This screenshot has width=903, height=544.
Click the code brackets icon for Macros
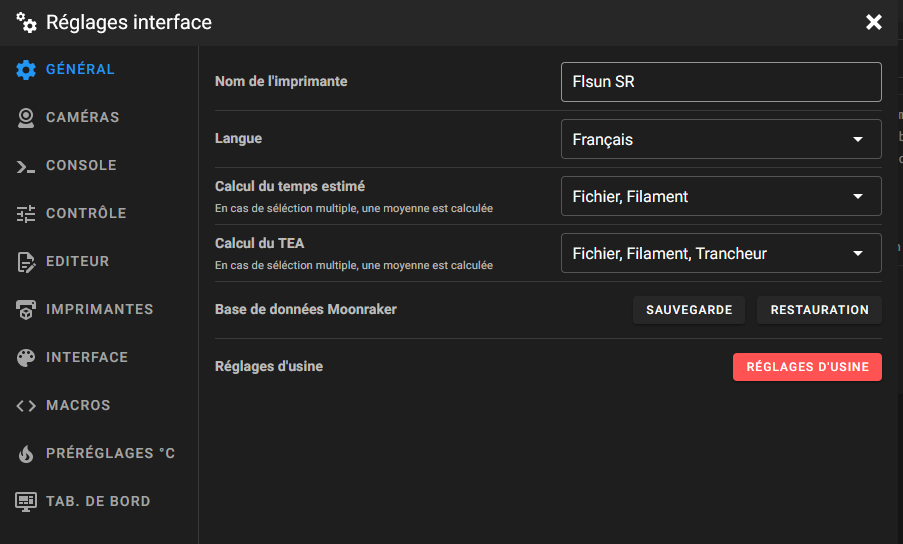coord(26,406)
